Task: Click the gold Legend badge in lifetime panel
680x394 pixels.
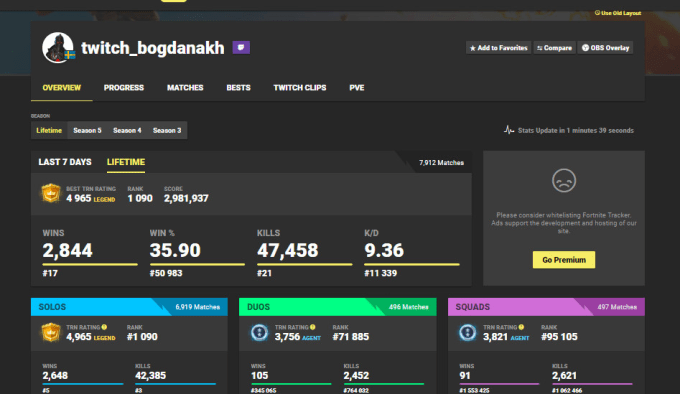Action: click(51, 193)
